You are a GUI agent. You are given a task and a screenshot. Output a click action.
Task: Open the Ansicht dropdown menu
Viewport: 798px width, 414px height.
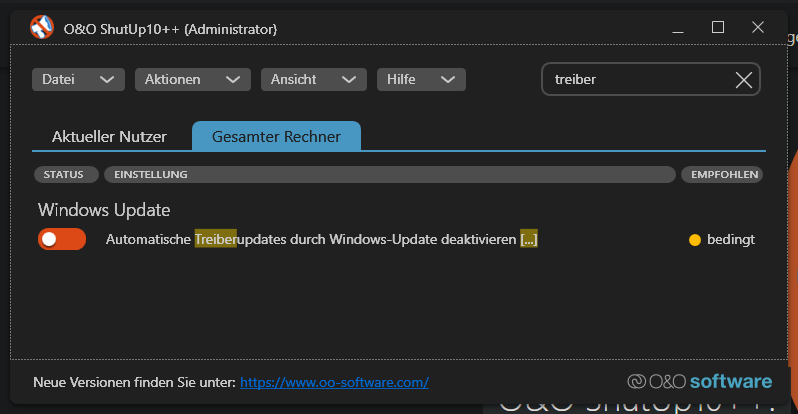(314, 79)
